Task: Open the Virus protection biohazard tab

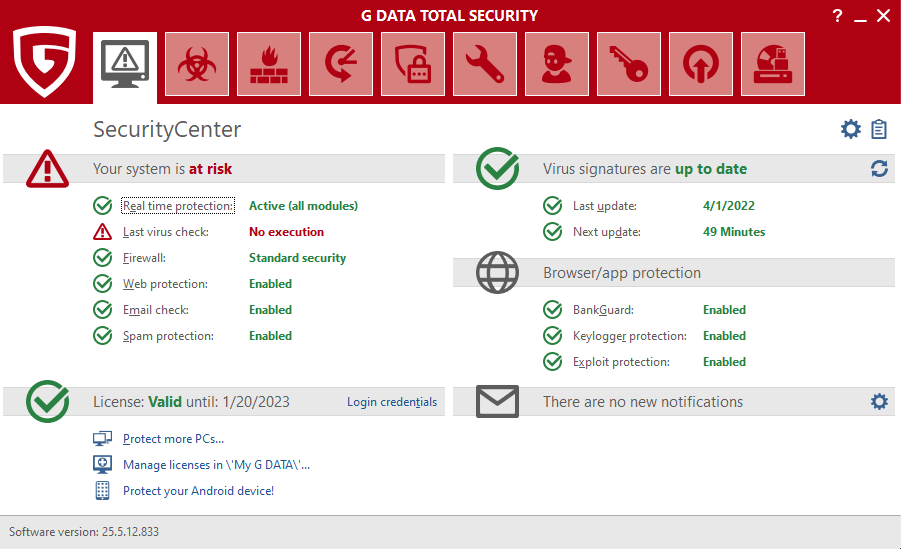Action: pos(197,65)
